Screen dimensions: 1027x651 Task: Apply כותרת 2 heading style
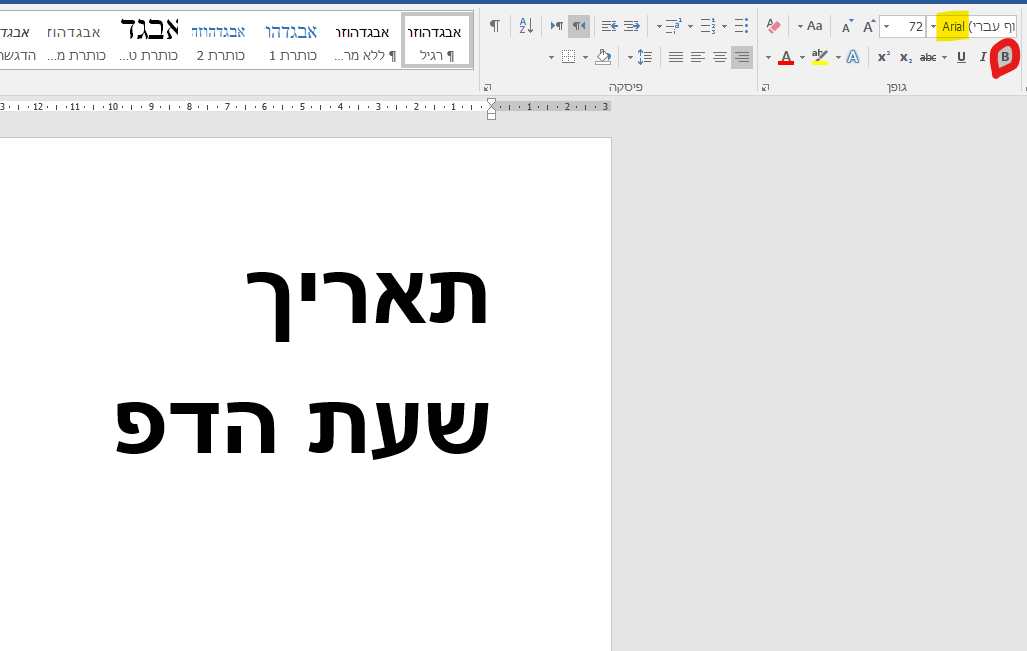click(x=220, y=41)
